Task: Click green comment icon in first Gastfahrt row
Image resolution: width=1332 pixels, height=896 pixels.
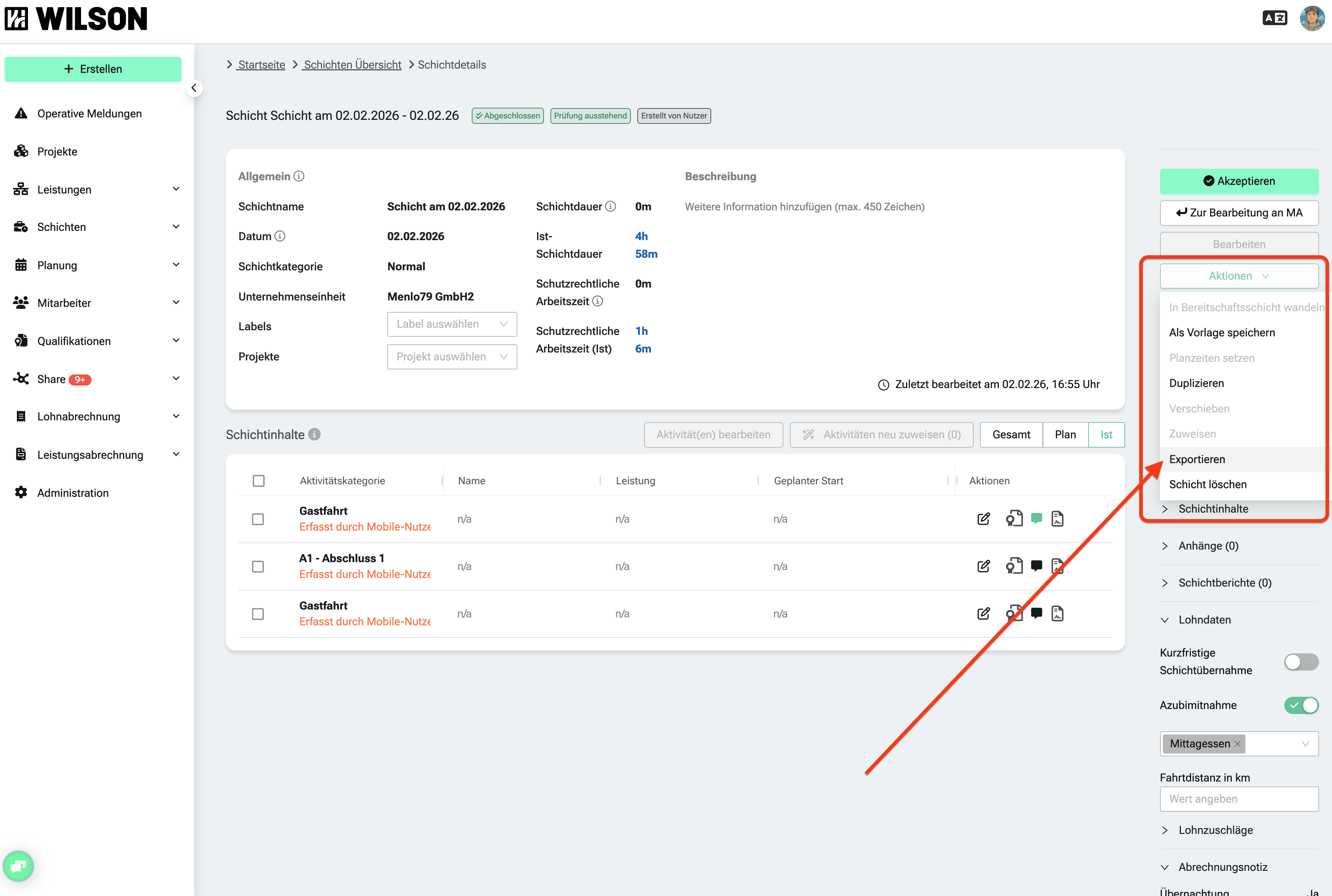Action: (x=1036, y=518)
